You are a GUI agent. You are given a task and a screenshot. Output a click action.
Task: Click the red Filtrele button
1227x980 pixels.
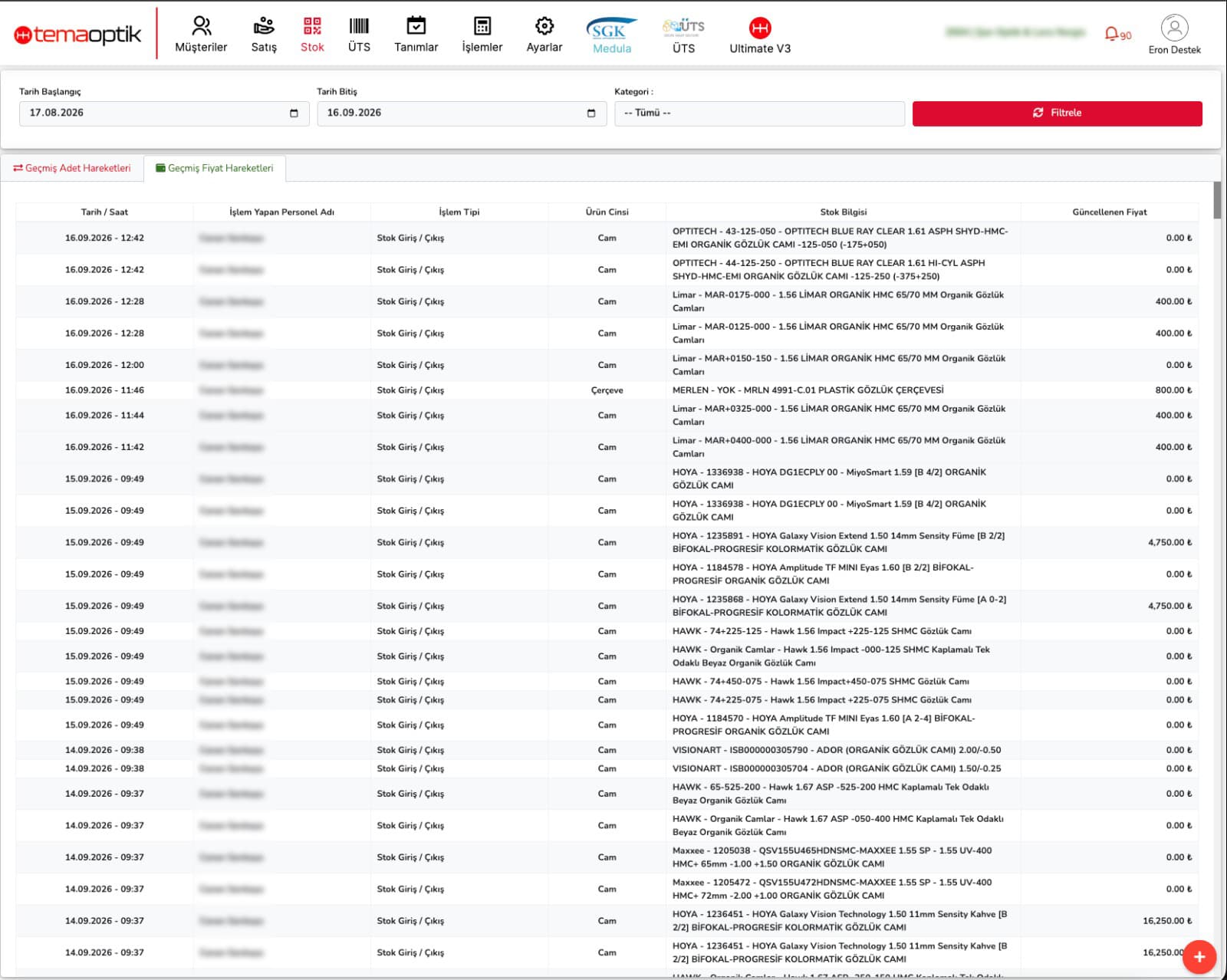click(x=1057, y=113)
